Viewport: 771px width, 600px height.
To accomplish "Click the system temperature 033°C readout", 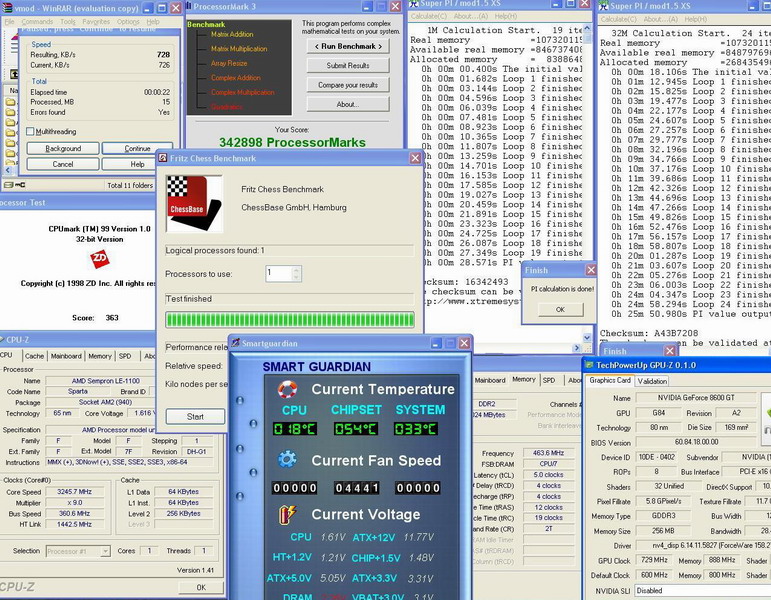I will (416, 428).
